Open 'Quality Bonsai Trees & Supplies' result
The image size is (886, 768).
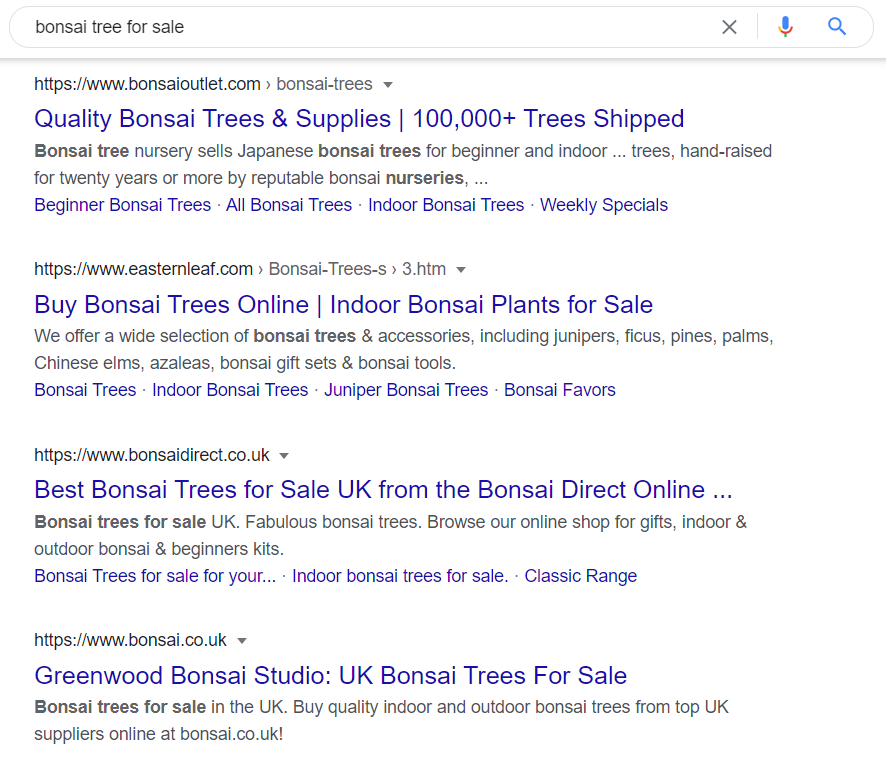click(359, 119)
